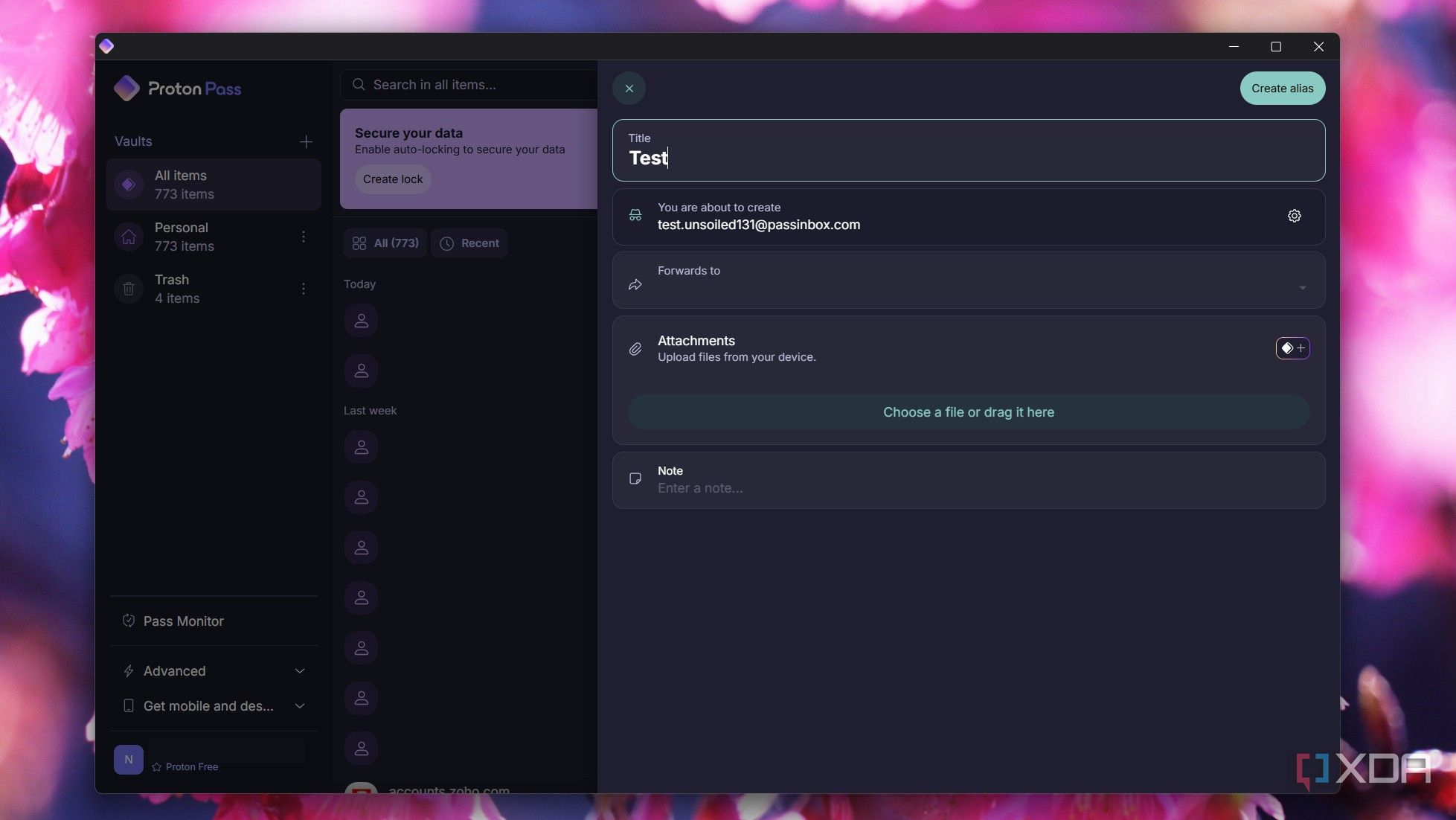Click the Proton Pass logo
This screenshot has height=820, width=1456.
pos(177,89)
